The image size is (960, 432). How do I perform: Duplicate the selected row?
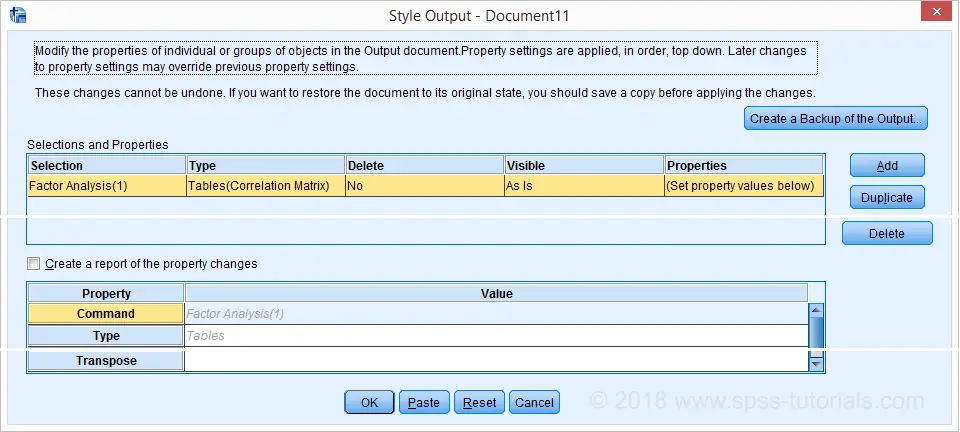point(887,198)
